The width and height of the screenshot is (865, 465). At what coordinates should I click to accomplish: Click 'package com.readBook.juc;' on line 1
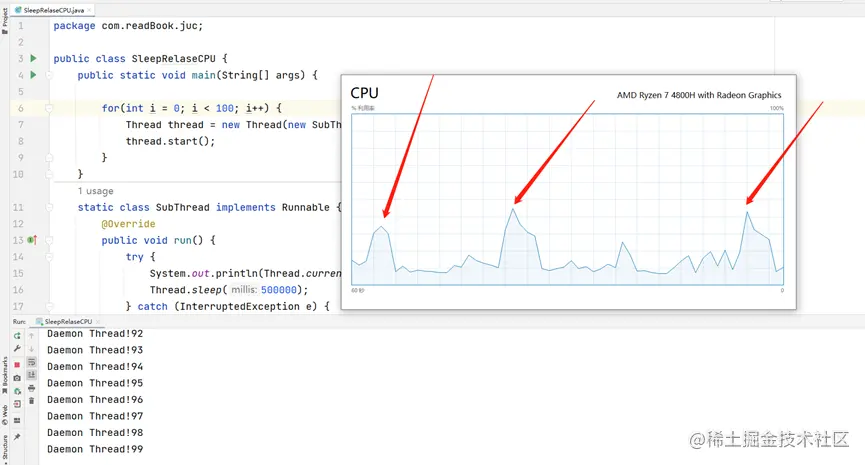(128, 26)
